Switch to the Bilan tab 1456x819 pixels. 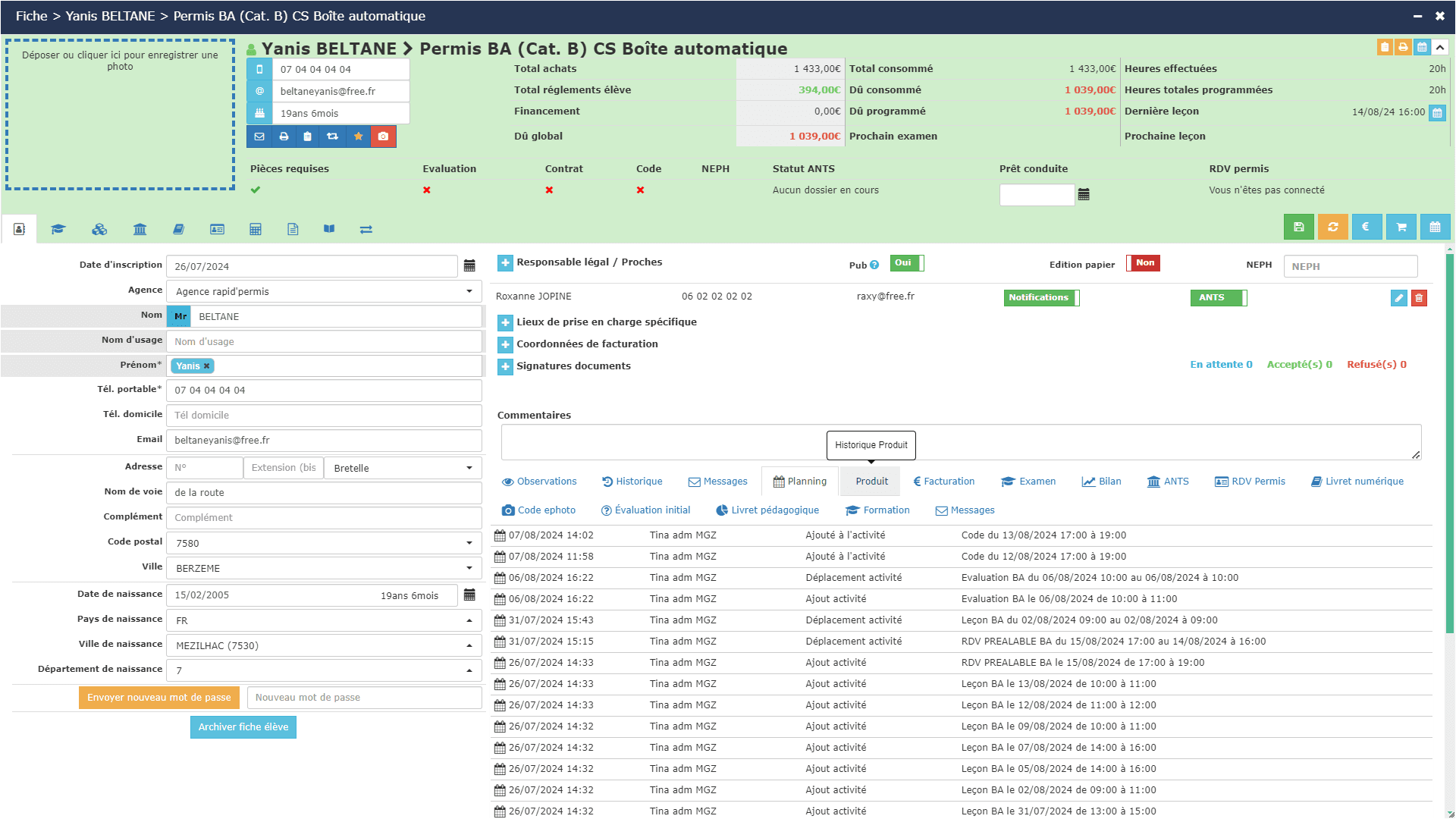pyautogui.click(x=1101, y=482)
